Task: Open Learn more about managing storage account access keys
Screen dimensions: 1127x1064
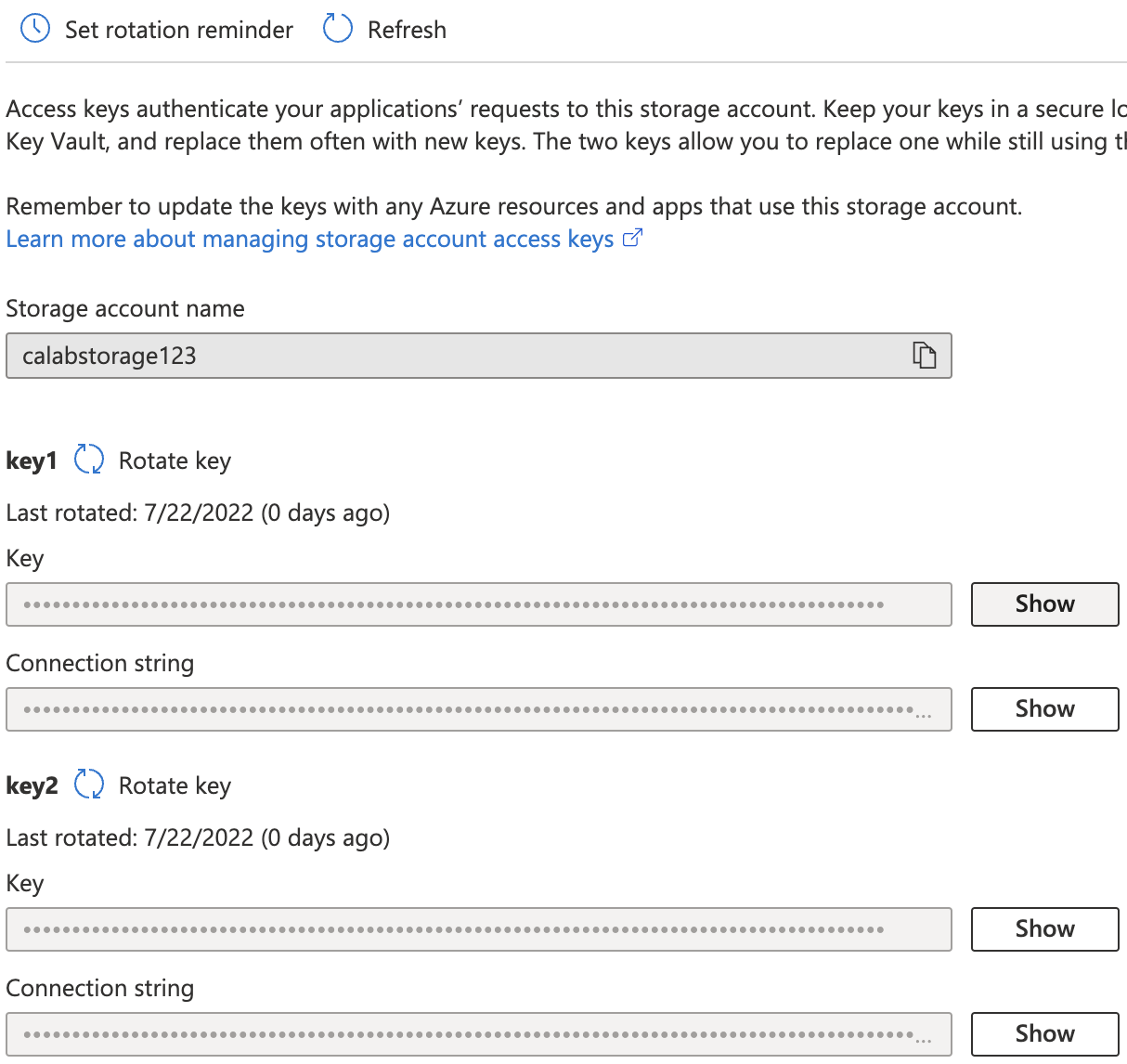Action: pyautogui.click(x=310, y=239)
